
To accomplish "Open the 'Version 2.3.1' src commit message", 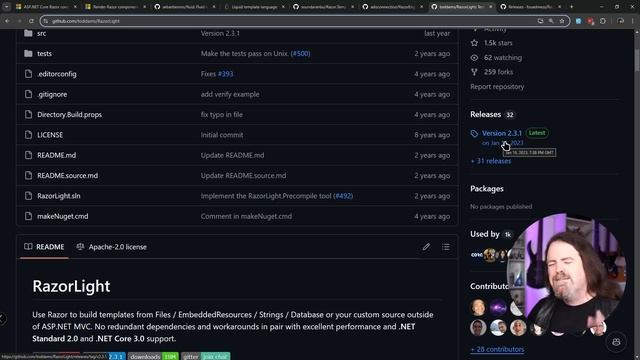I will [220, 33].
